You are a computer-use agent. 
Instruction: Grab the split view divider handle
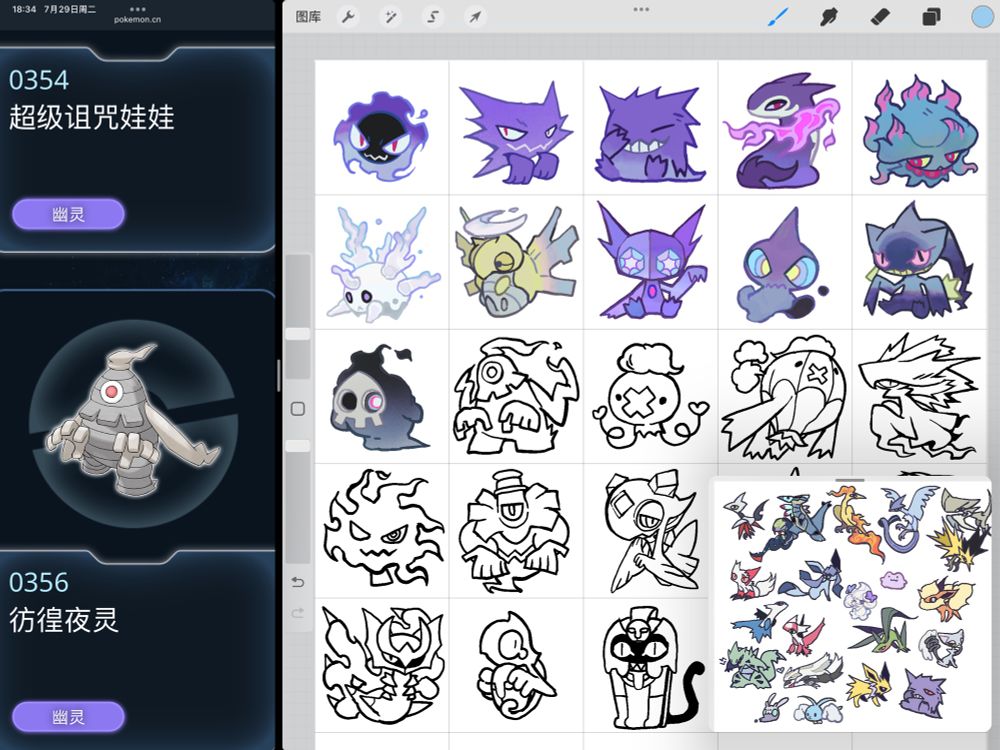[279, 375]
